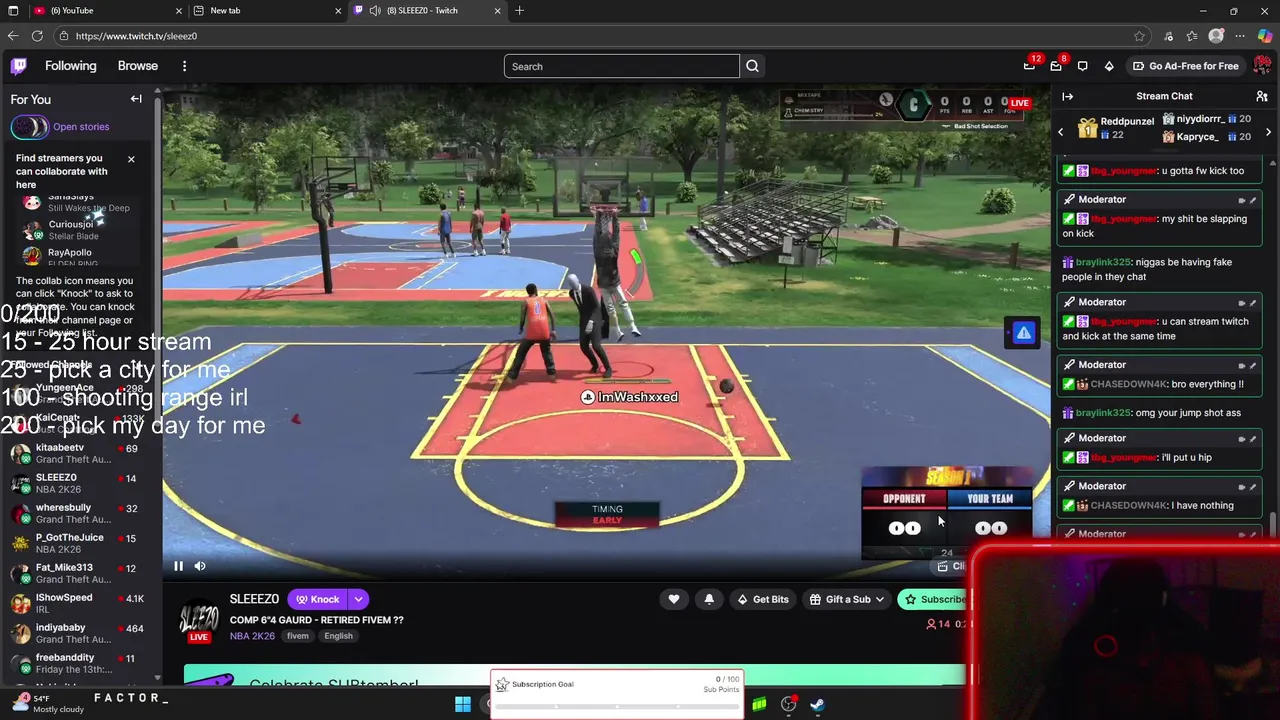Viewport: 1280px width, 720px height.
Task: Open the Copilot icon in the browser
Action: (x=1265, y=36)
